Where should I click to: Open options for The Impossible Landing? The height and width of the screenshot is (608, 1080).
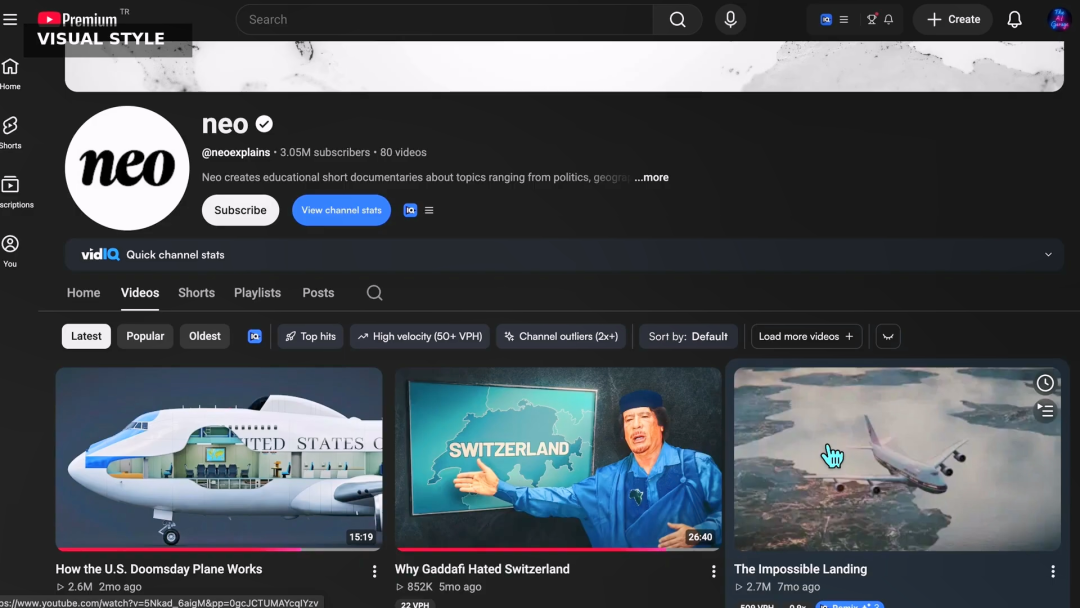1052,572
